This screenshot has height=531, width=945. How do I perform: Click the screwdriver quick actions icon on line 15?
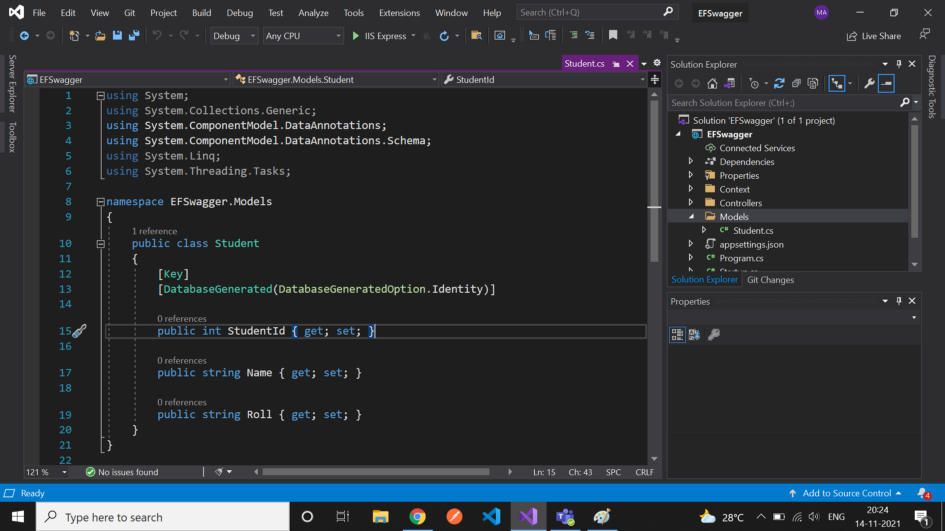[x=79, y=331]
